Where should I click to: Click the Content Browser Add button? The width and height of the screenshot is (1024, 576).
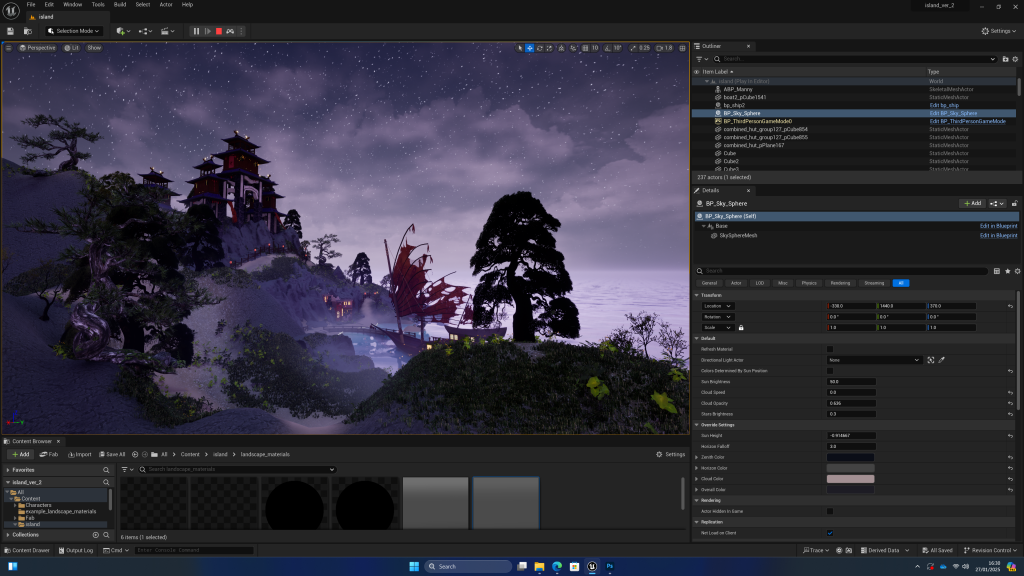click(x=21, y=455)
